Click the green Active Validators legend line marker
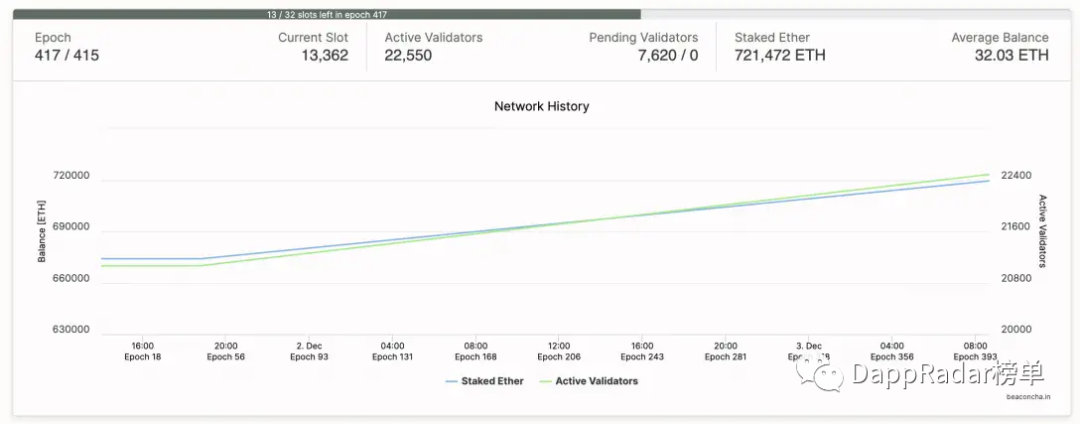This screenshot has width=1080, height=424. (546, 381)
